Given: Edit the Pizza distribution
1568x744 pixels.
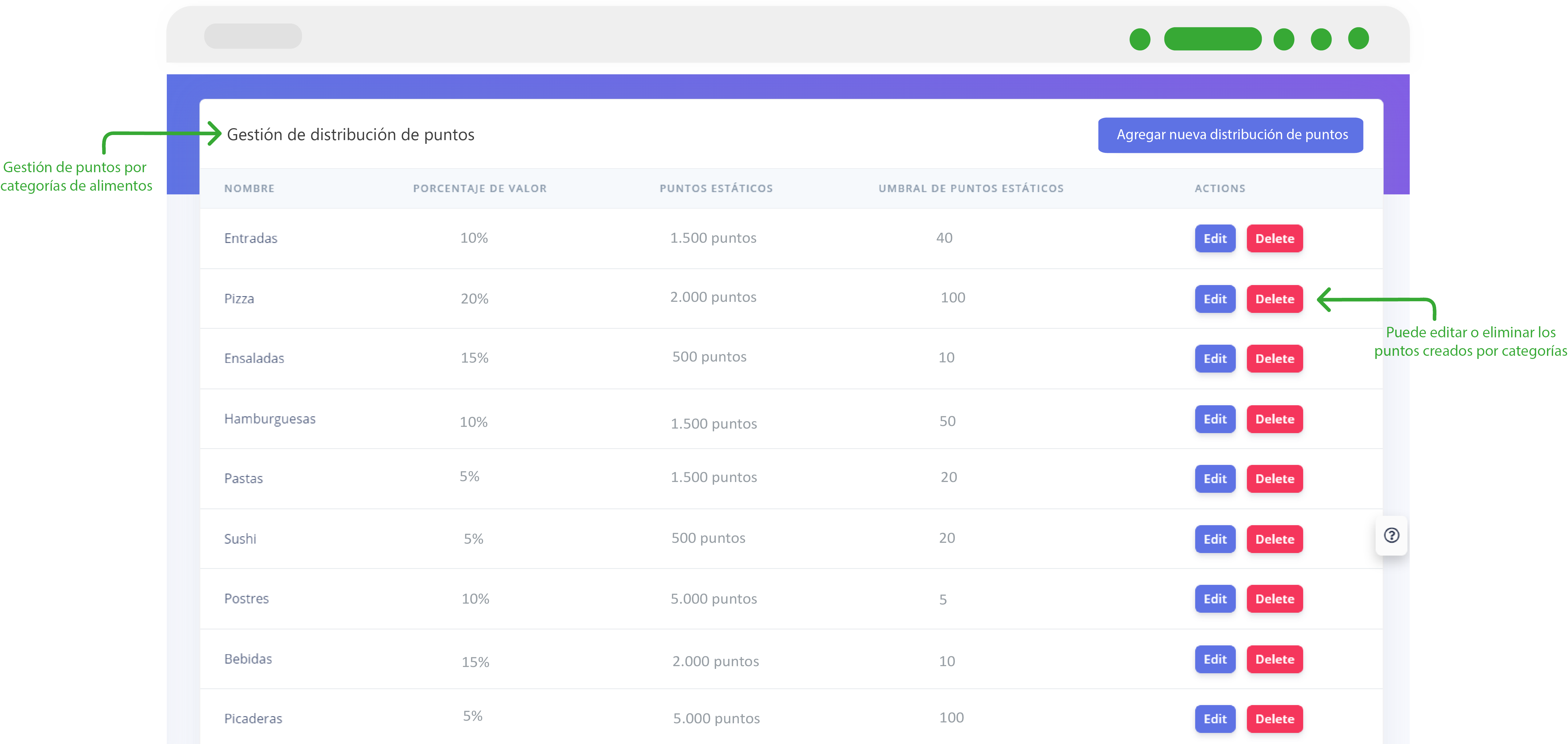Looking at the screenshot, I should coord(1215,298).
